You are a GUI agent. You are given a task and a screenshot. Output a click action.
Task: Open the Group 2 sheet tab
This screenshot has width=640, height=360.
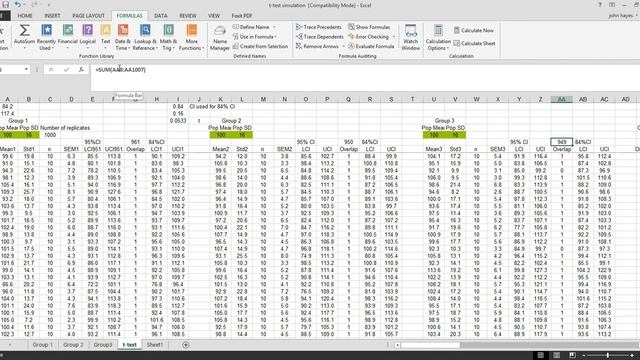73,345
